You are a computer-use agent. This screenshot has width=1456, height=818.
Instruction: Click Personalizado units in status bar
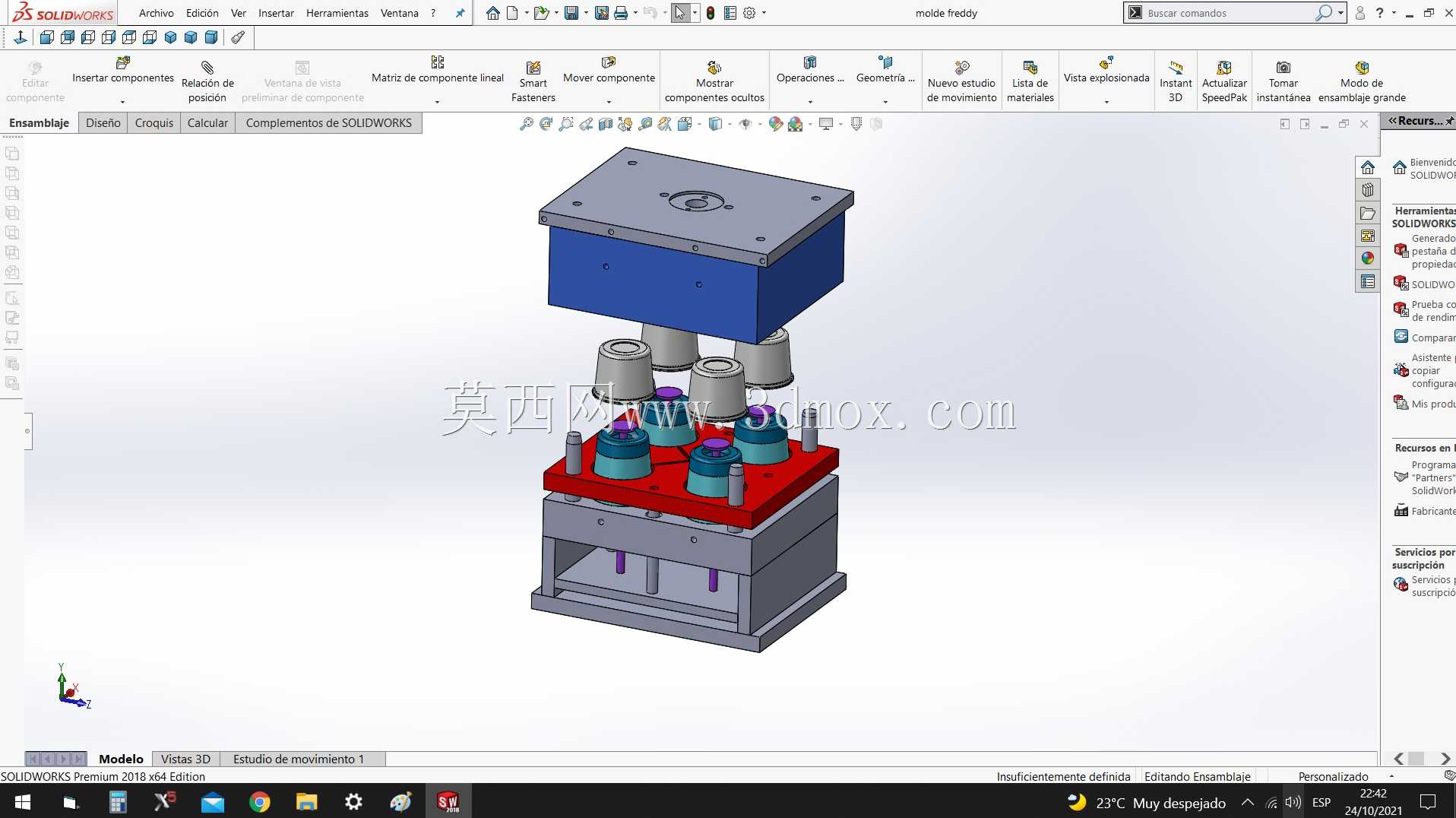click(x=1333, y=776)
